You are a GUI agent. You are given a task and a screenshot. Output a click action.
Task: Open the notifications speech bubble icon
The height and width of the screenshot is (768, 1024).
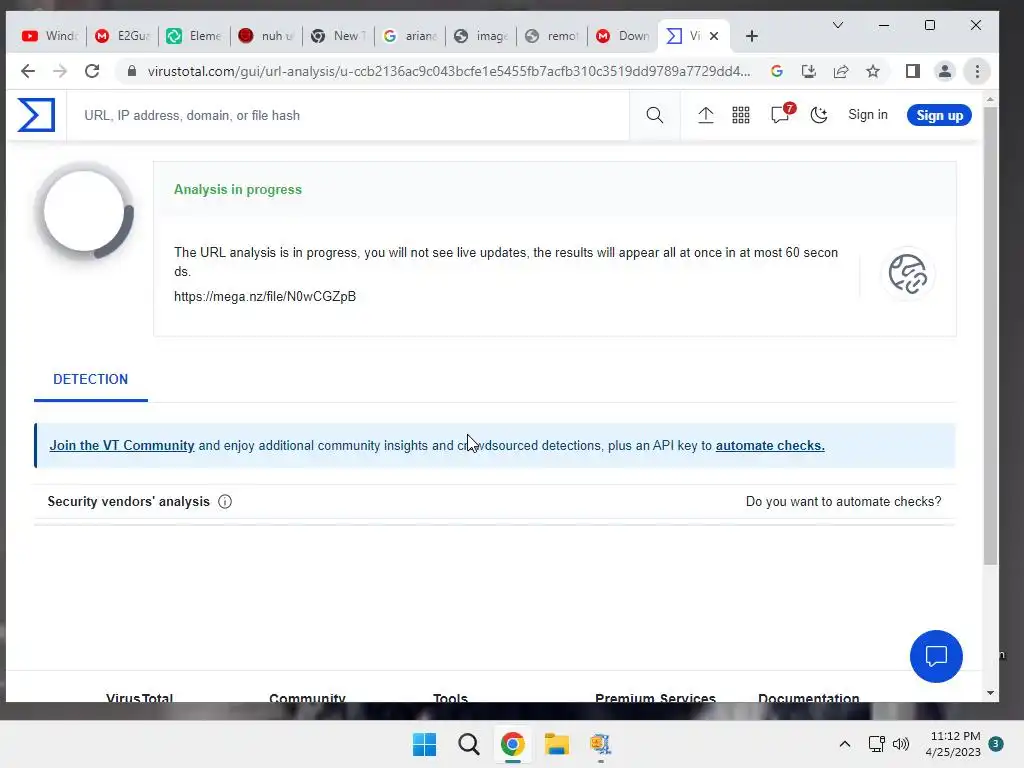(780, 115)
